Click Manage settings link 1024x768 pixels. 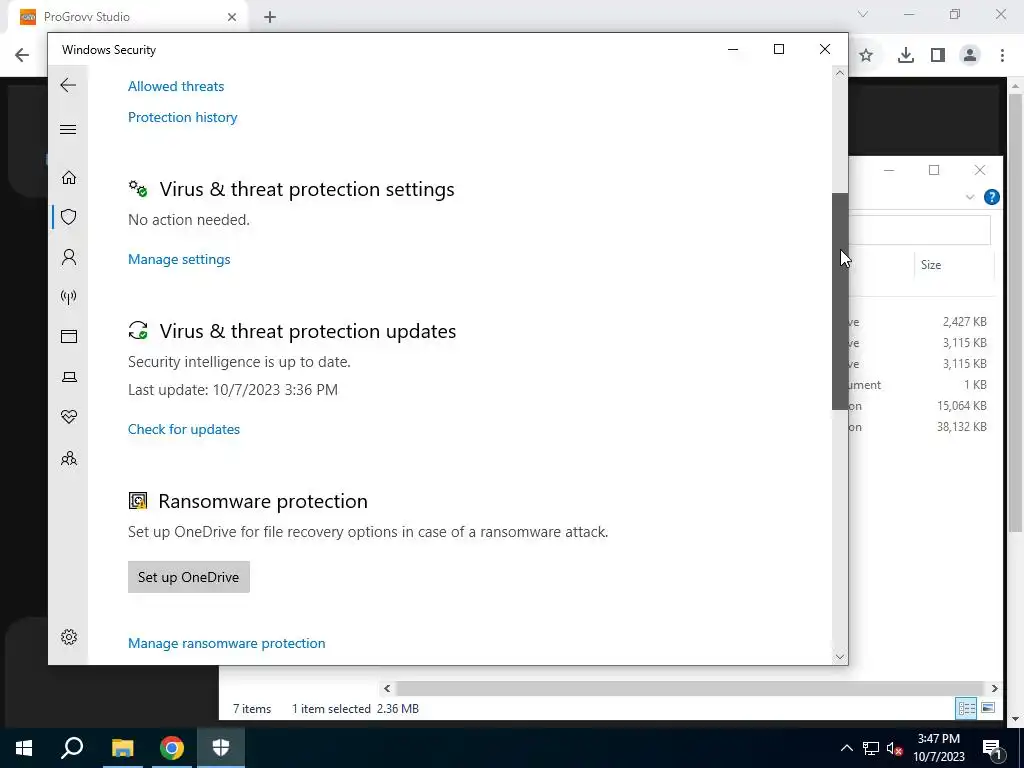(x=179, y=259)
